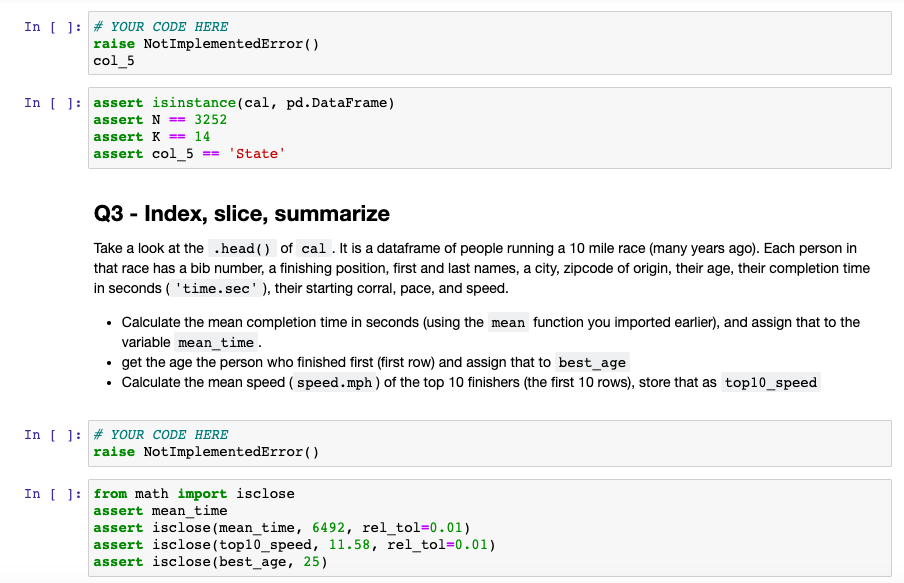Image resolution: width=904 pixels, height=583 pixels.
Task: Click the bare 'assert mean_time' line
Action: pos(160,511)
